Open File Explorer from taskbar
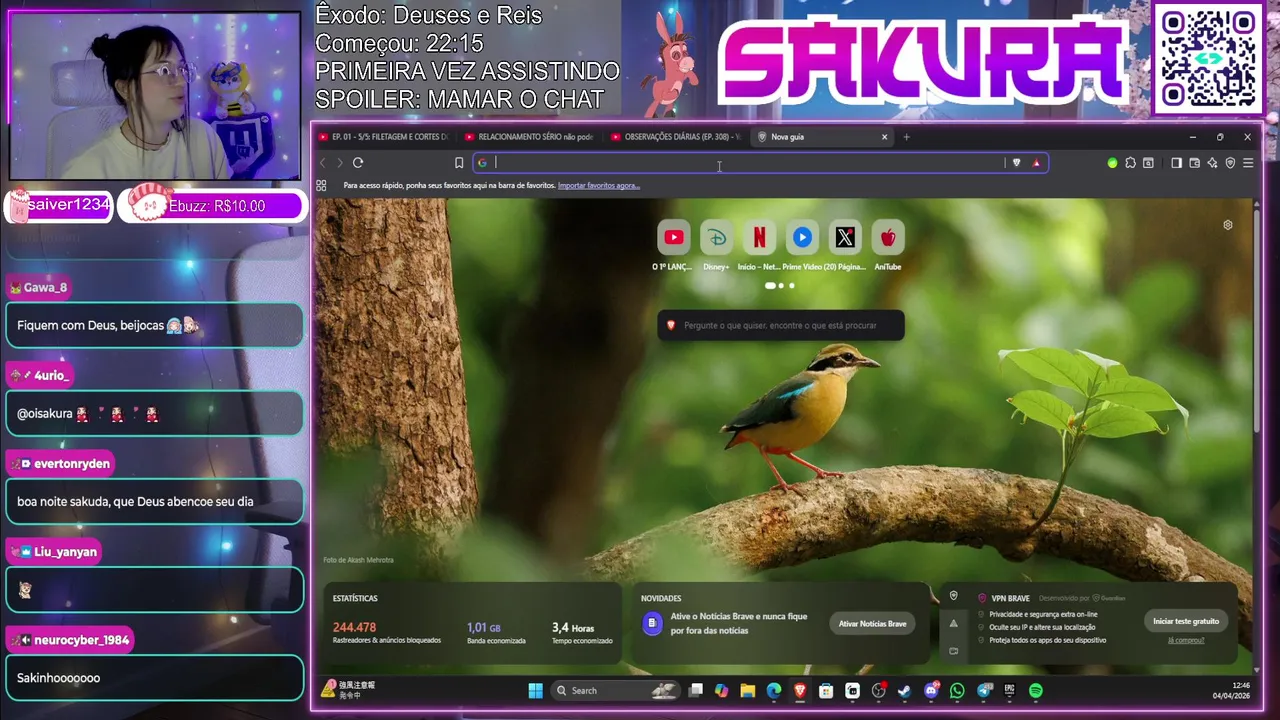 [747, 691]
